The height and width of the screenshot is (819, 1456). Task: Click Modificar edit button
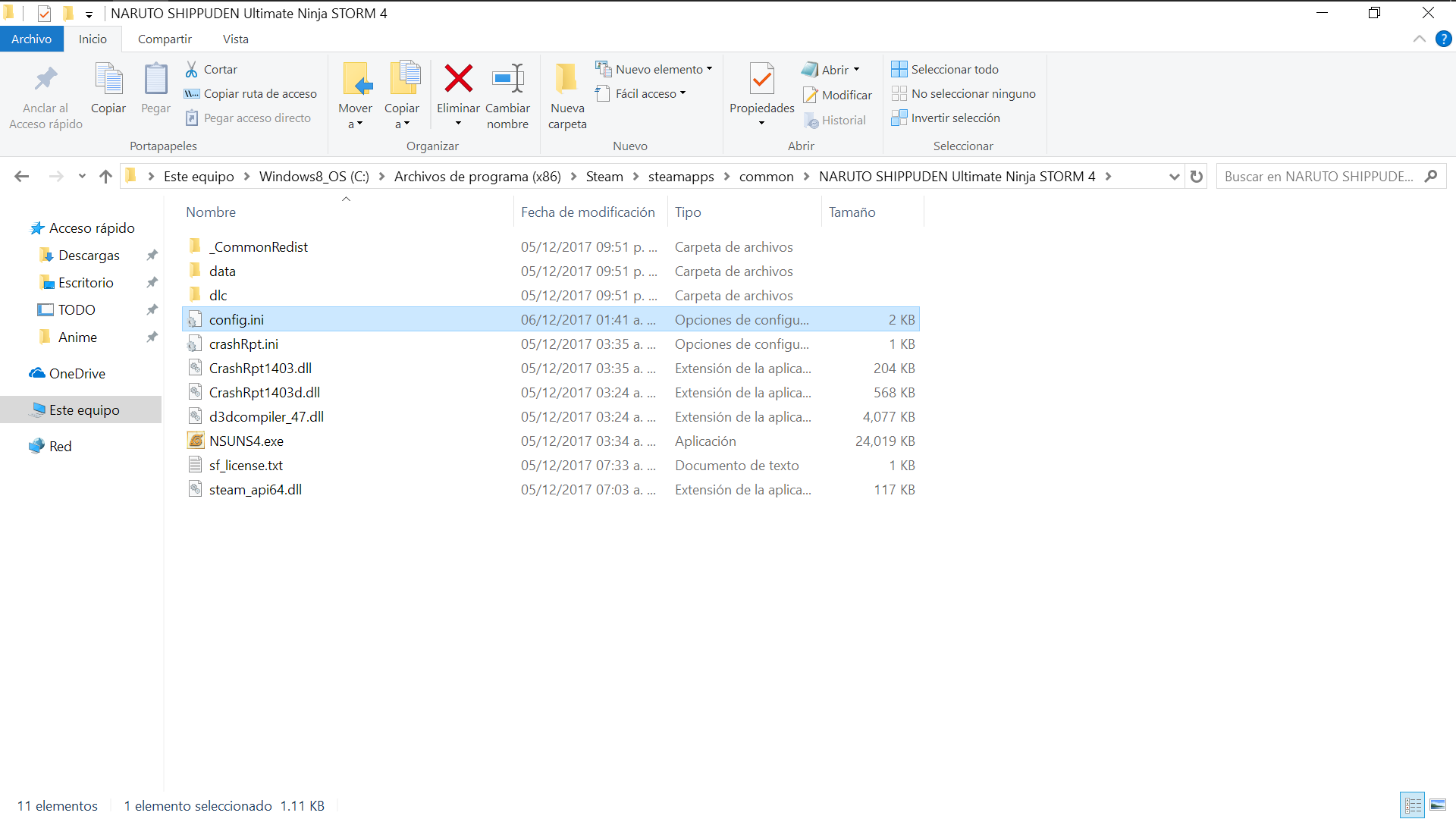[x=838, y=95]
